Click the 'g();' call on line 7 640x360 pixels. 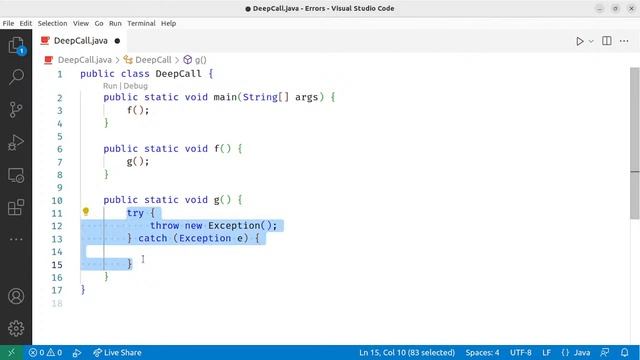(x=138, y=162)
